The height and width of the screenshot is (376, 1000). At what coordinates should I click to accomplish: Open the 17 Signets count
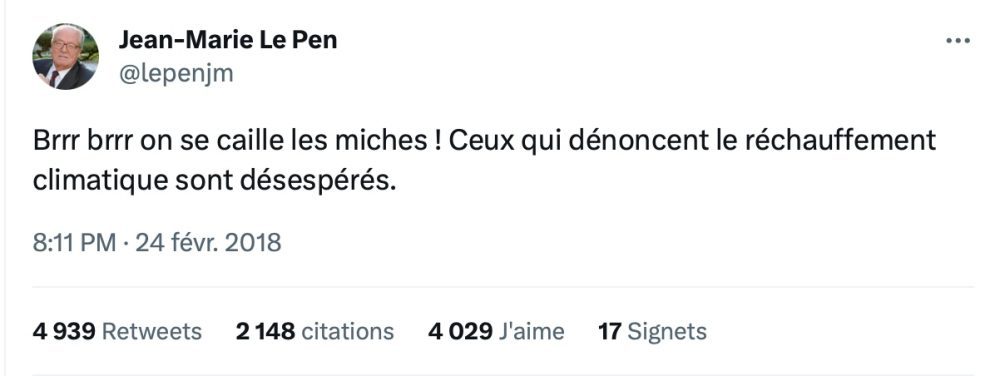pos(652,331)
